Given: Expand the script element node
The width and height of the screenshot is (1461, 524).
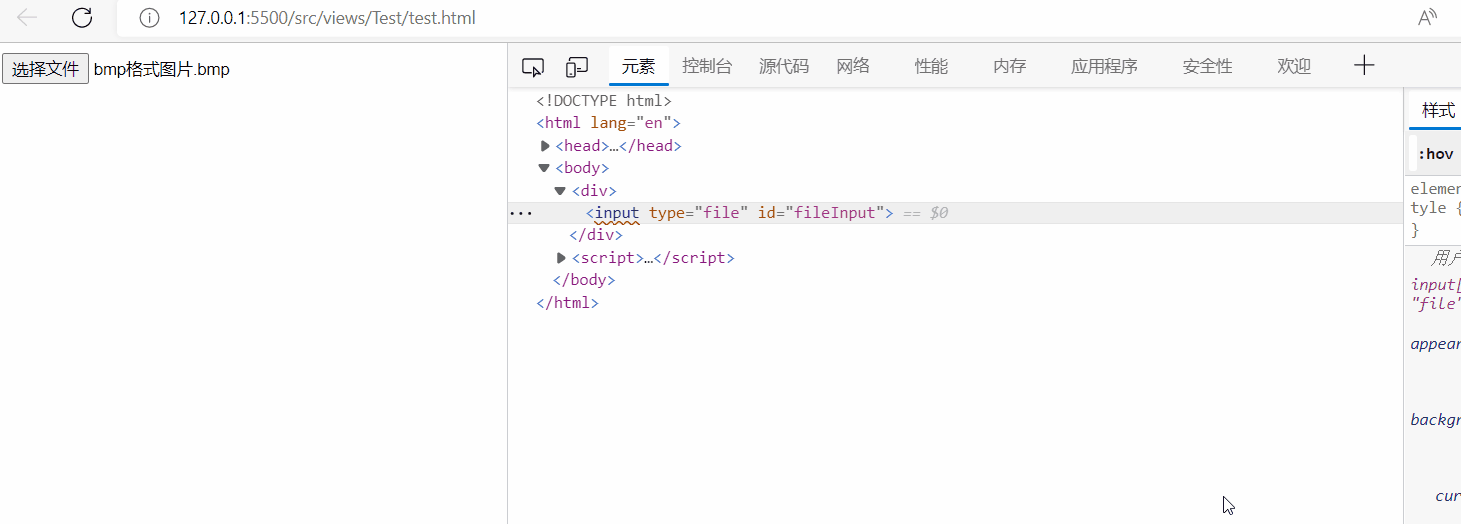Looking at the screenshot, I should click(561, 258).
